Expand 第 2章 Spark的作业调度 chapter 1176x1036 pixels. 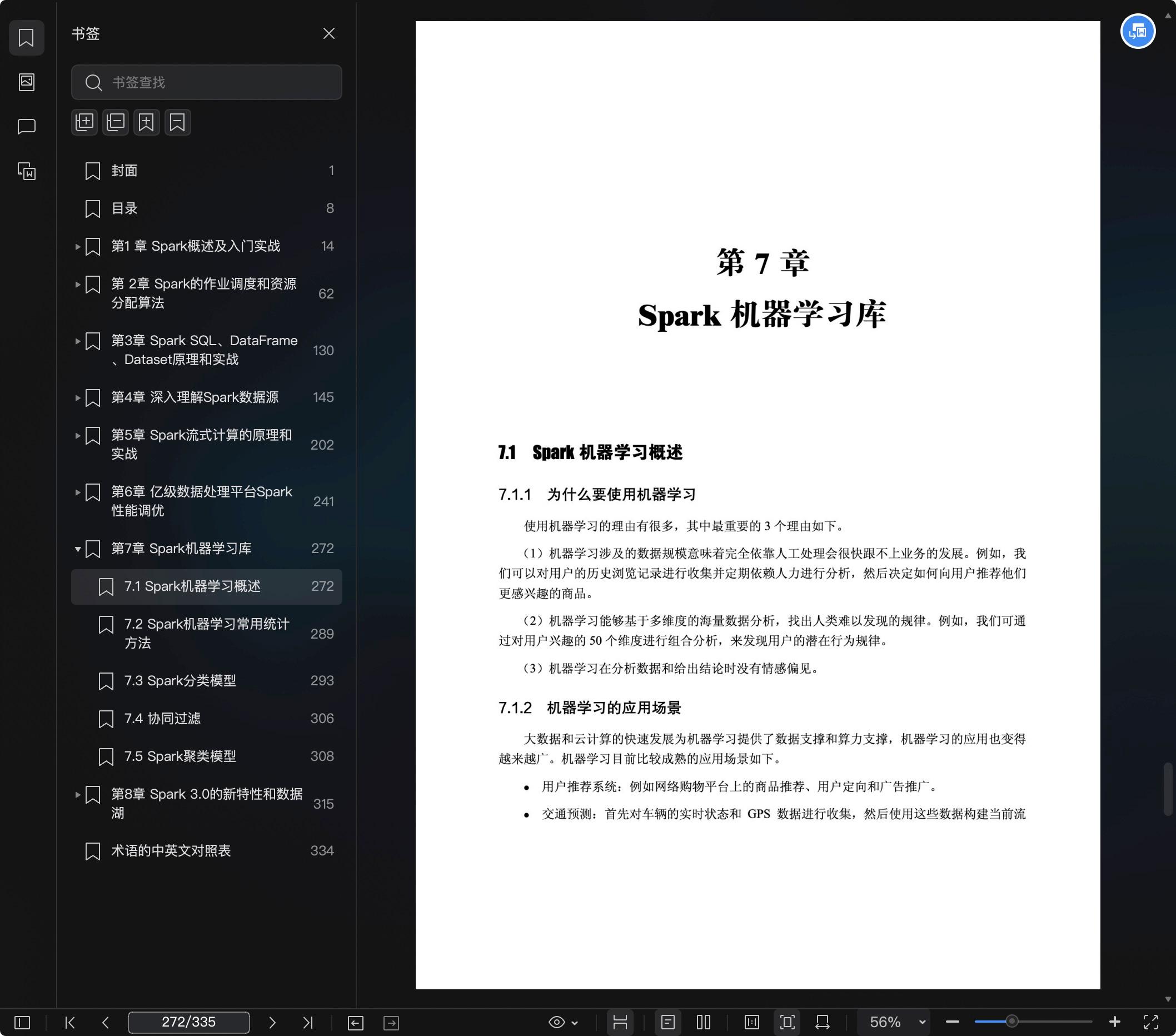pos(78,284)
